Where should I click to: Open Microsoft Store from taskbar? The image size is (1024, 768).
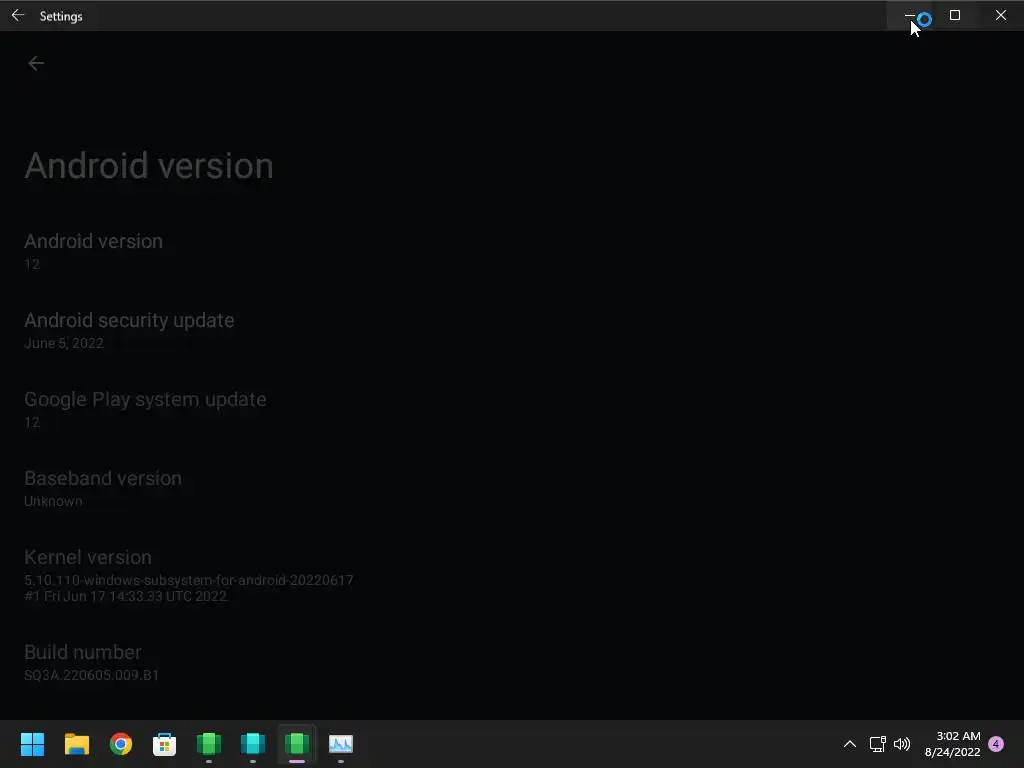coord(165,744)
